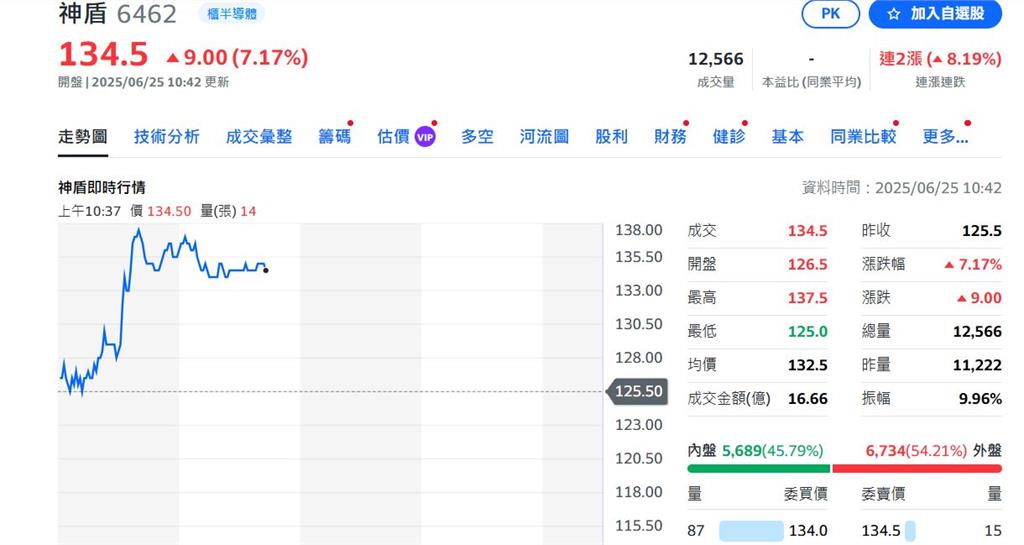
Task: Click the red 外盤 ratio bar
Action: (916, 468)
